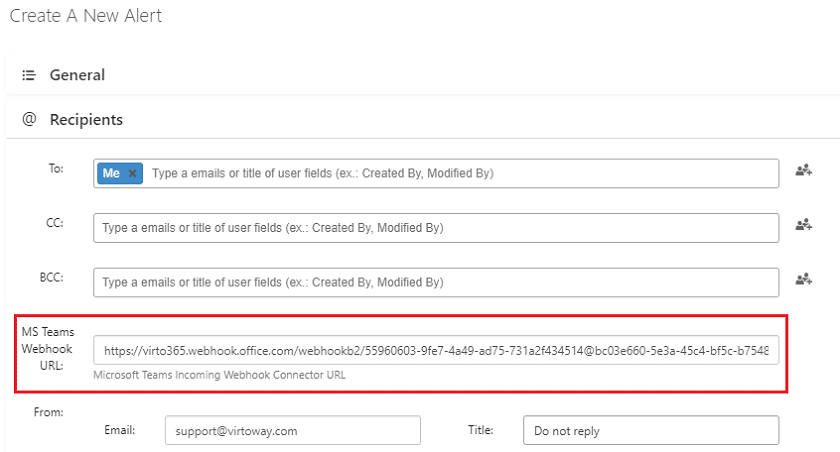Click the CC: label

coord(55,223)
